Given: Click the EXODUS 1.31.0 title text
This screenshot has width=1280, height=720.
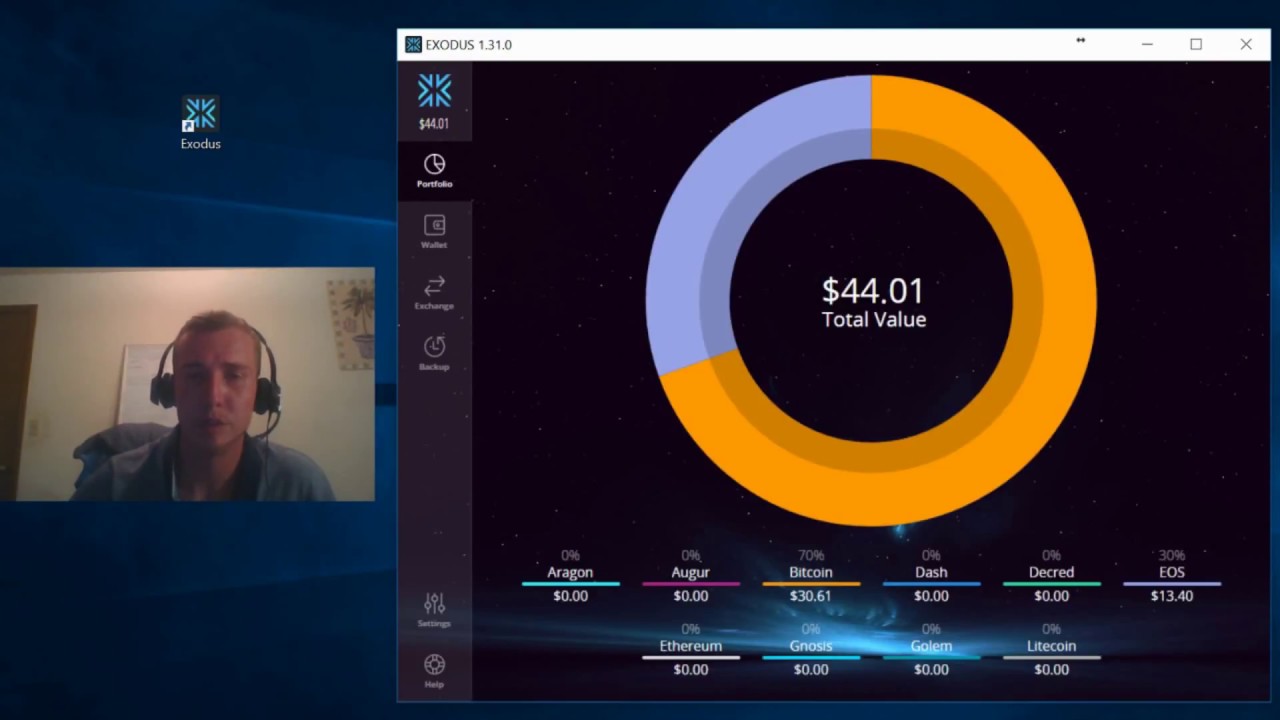Looking at the screenshot, I should click(x=468, y=45).
